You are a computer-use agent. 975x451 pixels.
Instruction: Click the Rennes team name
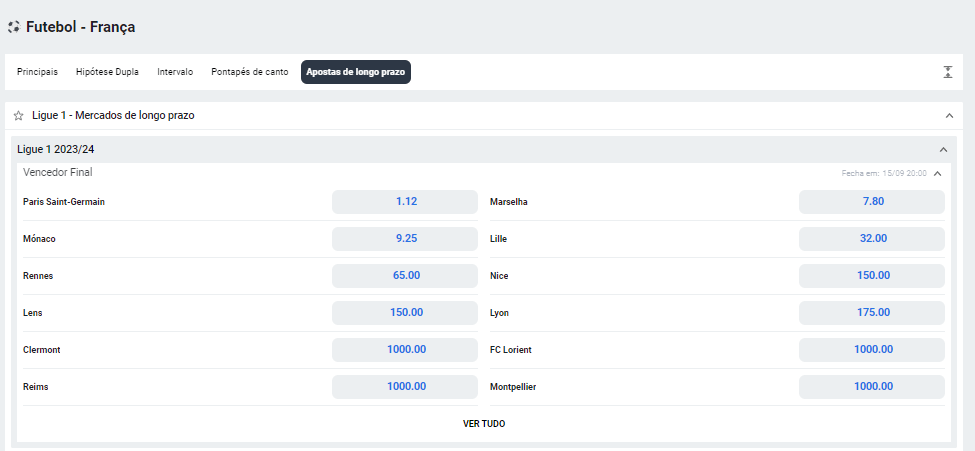click(38, 276)
